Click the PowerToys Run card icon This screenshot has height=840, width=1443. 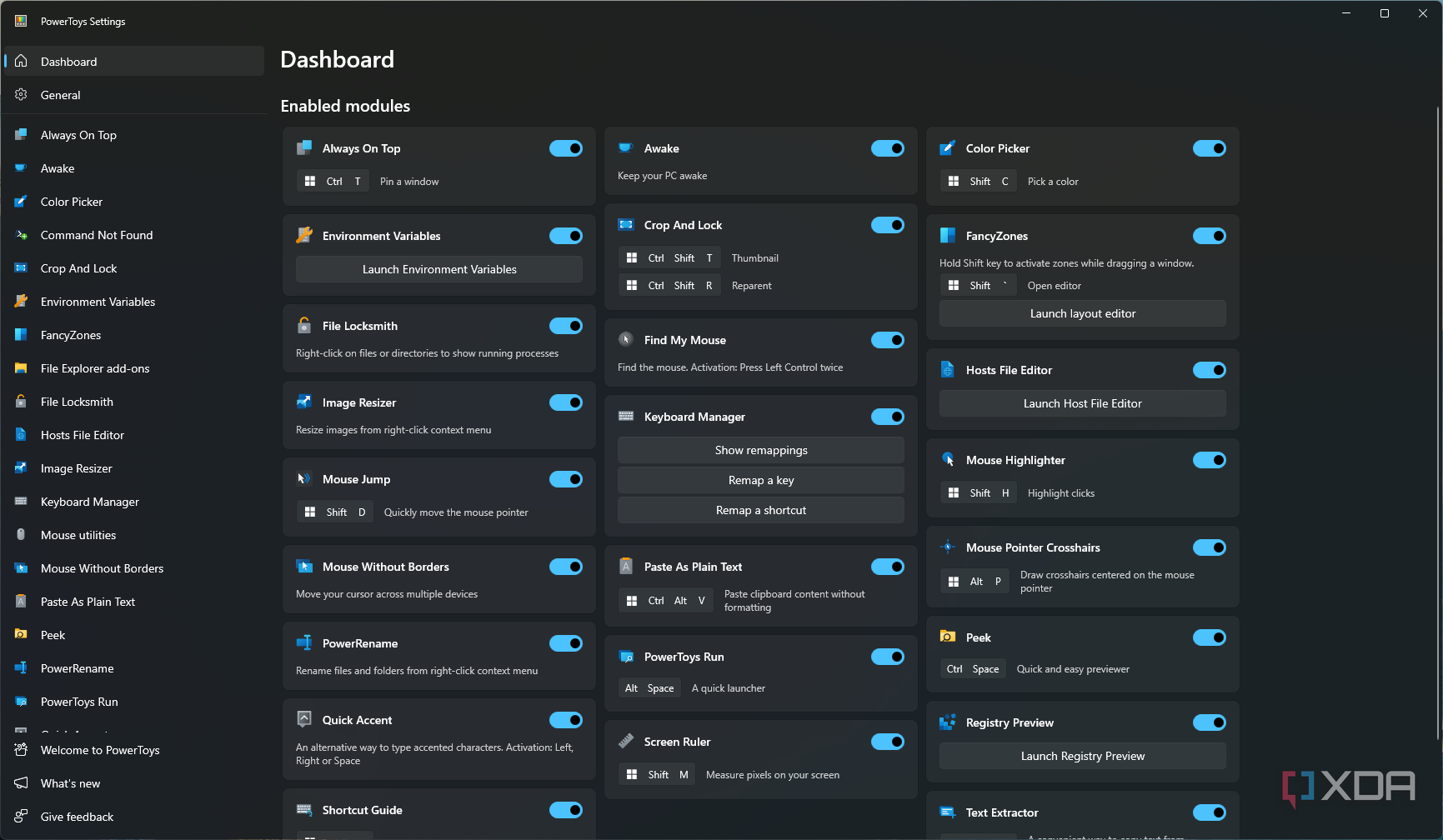point(626,657)
